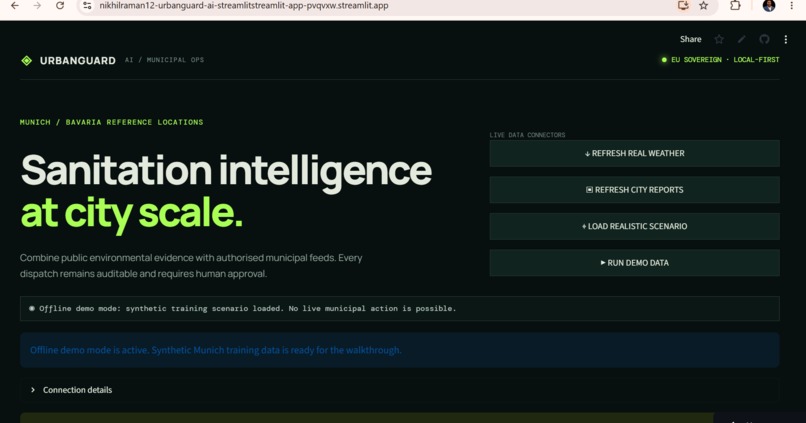This screenshot has height=423, width=806.
Task: Bookmark this page with star icon
Action: [704, 6]
